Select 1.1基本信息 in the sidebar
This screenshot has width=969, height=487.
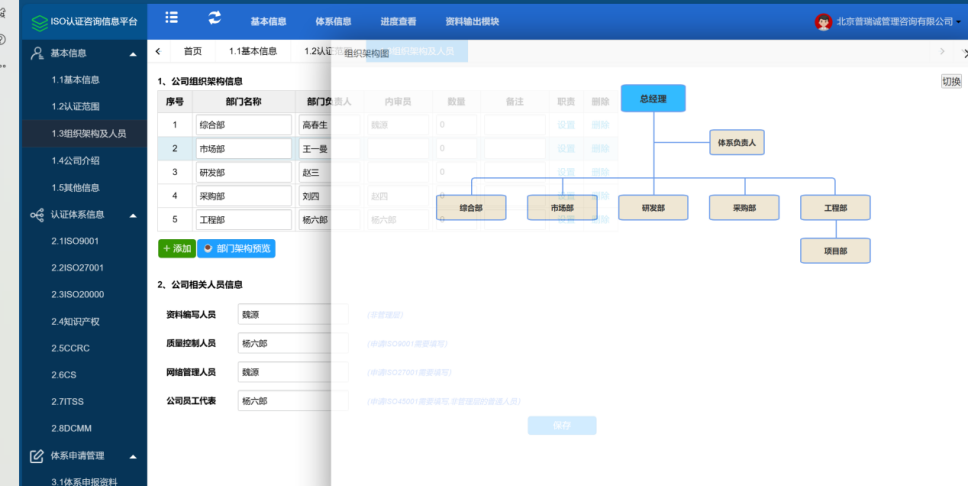coord(75,80)
